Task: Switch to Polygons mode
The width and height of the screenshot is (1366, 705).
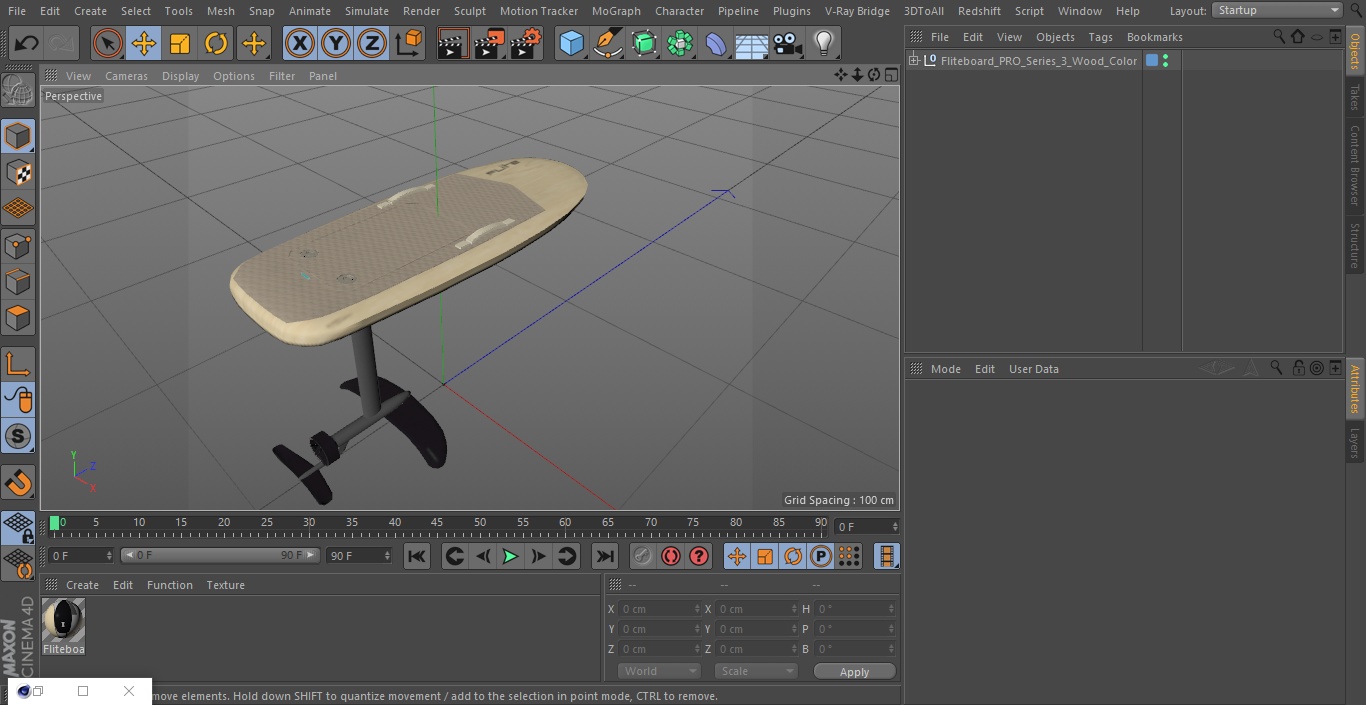Action: coord(18,318)
